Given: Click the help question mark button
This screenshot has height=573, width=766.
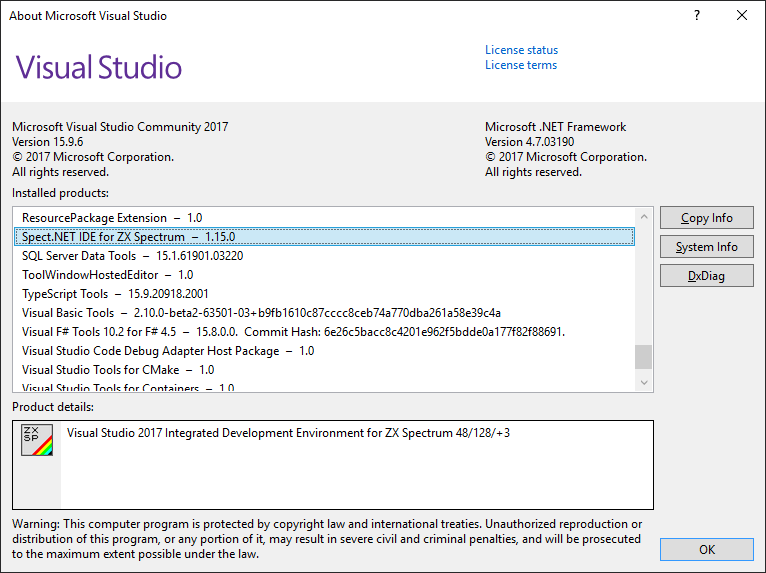Looking at the screenshot, I should [x=697, y=15].
